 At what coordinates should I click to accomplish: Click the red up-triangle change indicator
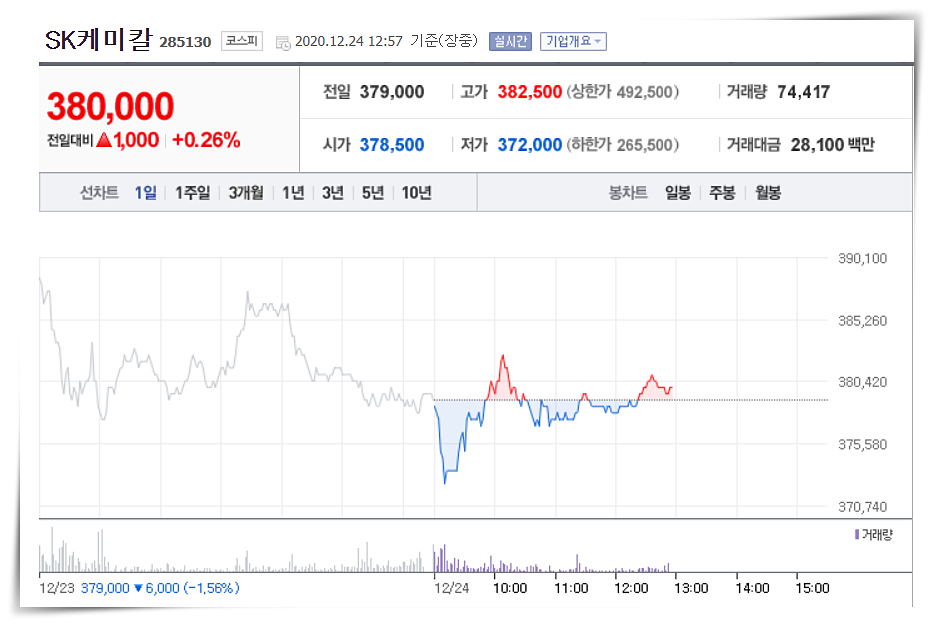pos(104,140)
